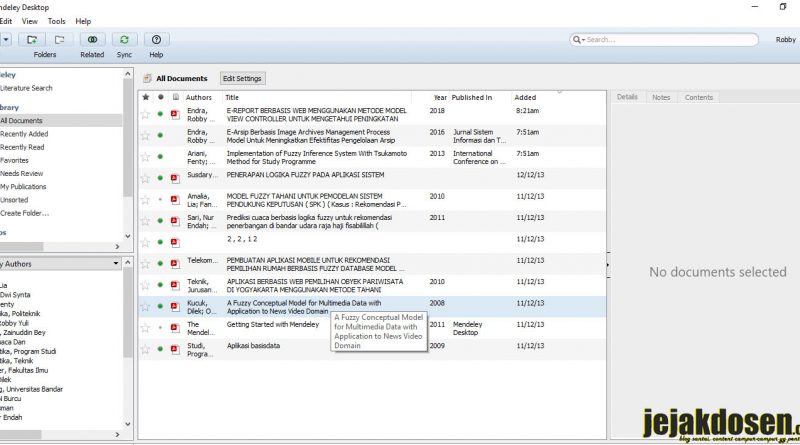The width and height of the screenshot is (800, 445).
Task: Open the Tools menu
Action: coord(57,21)
